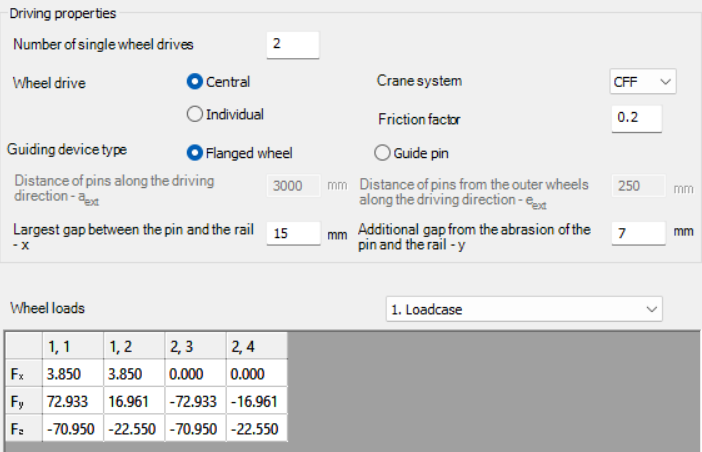The height and width of the screenshot is (452, 702).
Task: Click the column header 2, 3
Action: coord(196,346)
